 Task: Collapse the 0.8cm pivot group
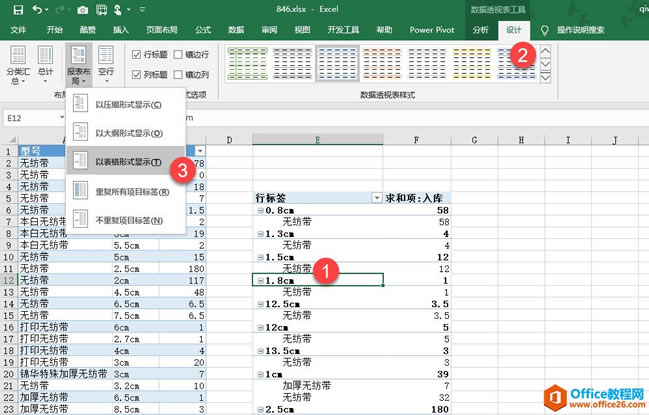pos(260,211)
